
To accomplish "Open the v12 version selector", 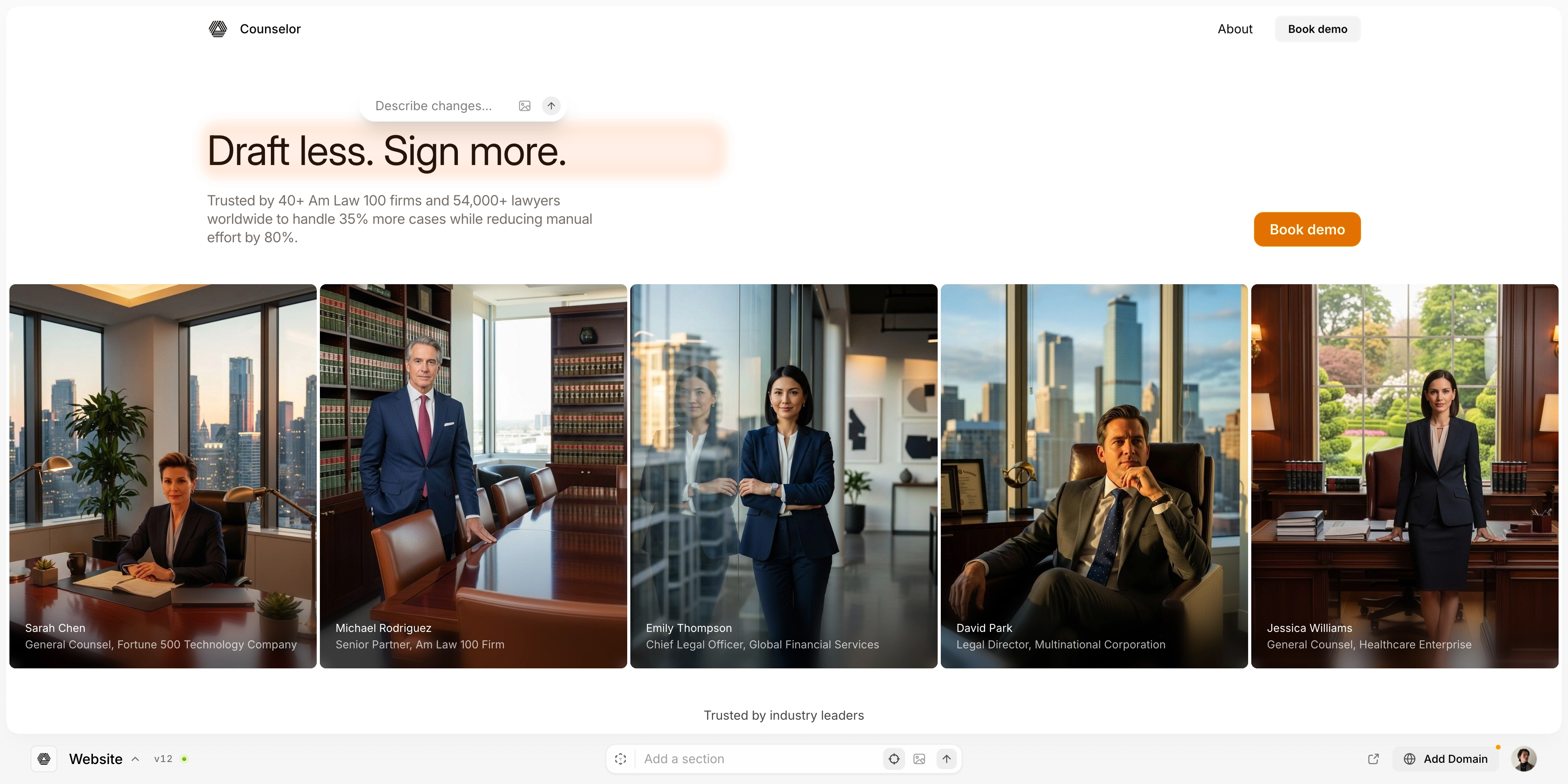I will [x=163, y=759].
